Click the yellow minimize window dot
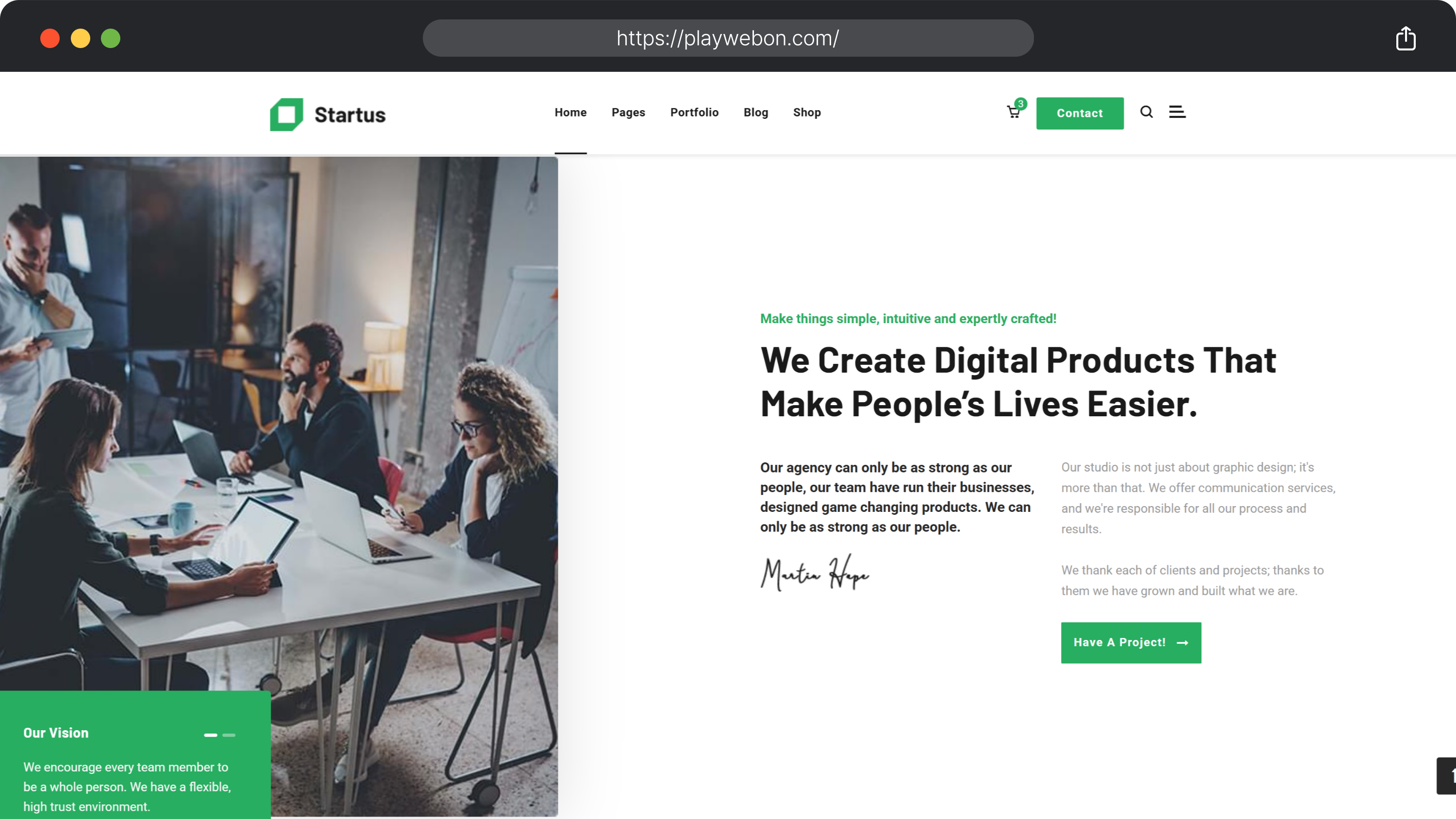Viewport: 1456px width, 819px height. pos(80,38)
